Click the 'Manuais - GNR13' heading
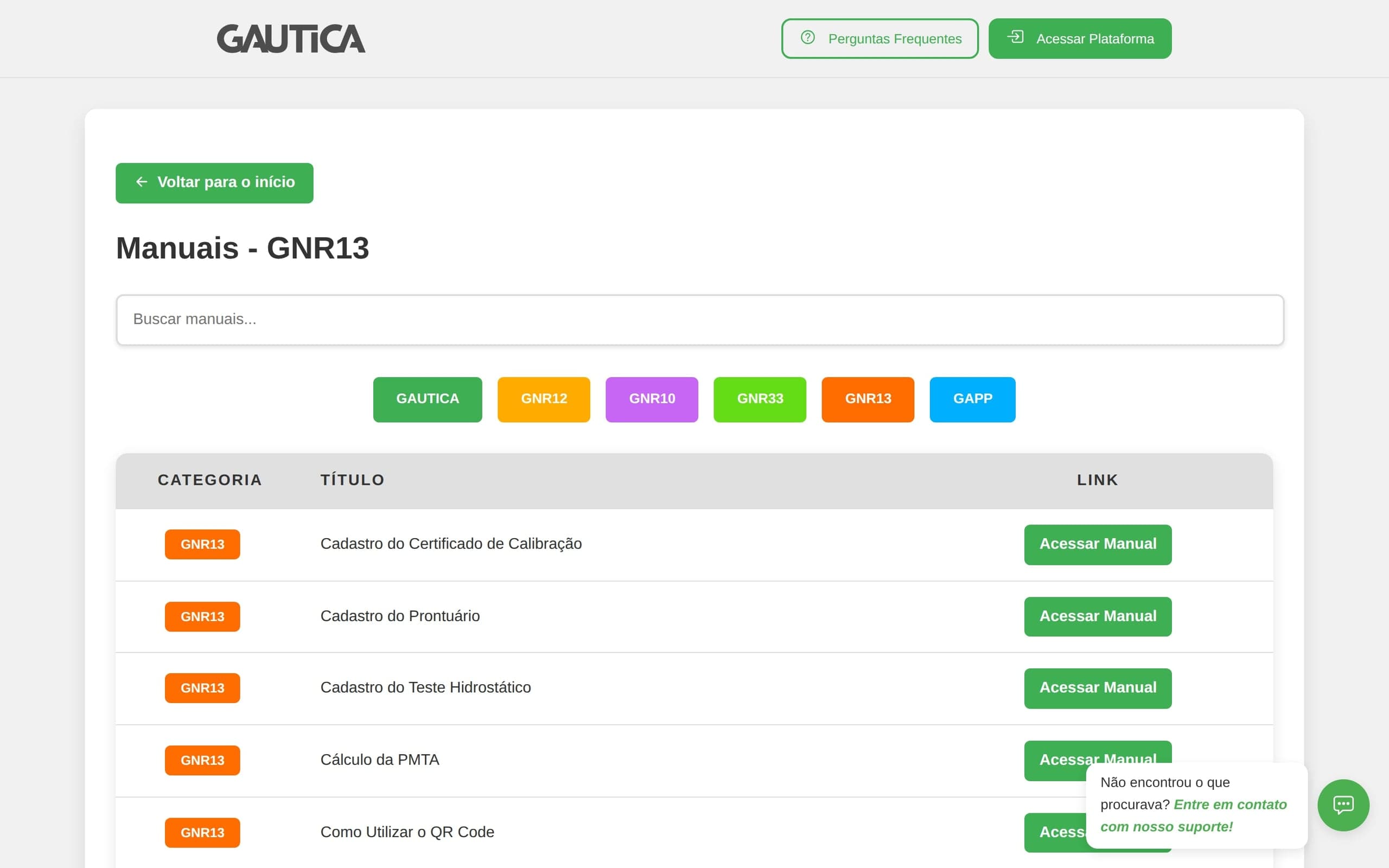This screenshot has width=1389, height=868. click(x=242, y=248)
